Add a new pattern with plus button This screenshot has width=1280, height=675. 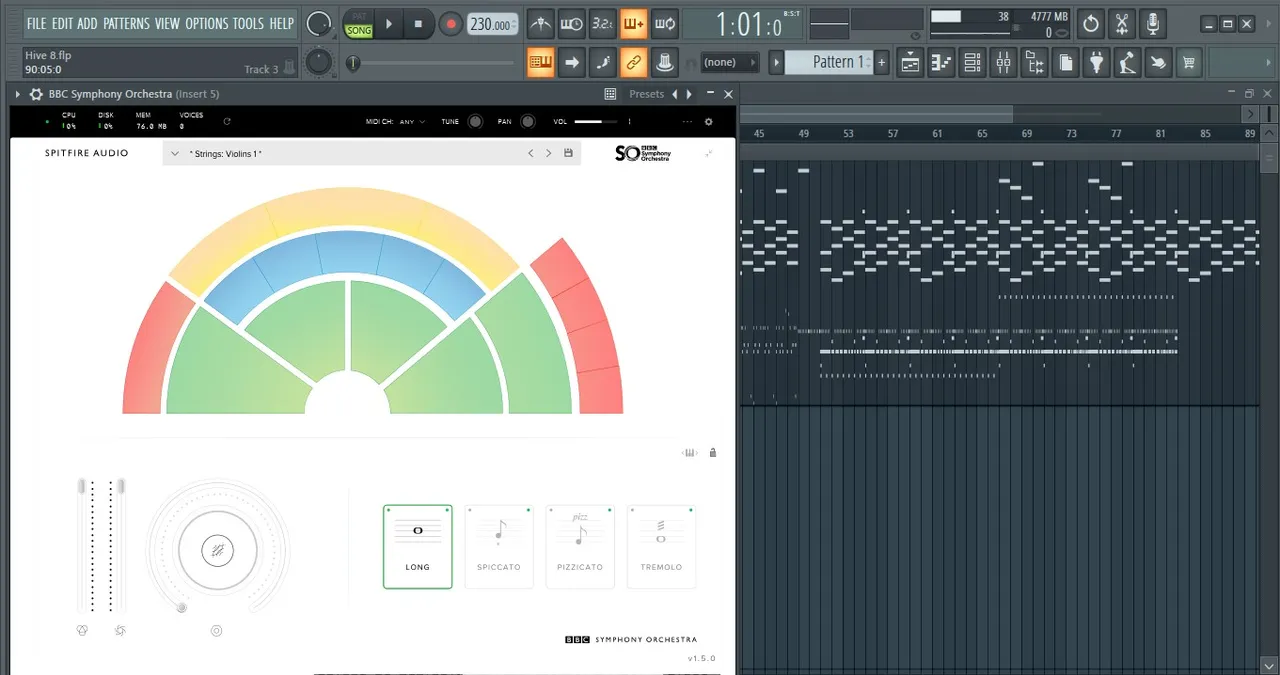pos(881,62)
